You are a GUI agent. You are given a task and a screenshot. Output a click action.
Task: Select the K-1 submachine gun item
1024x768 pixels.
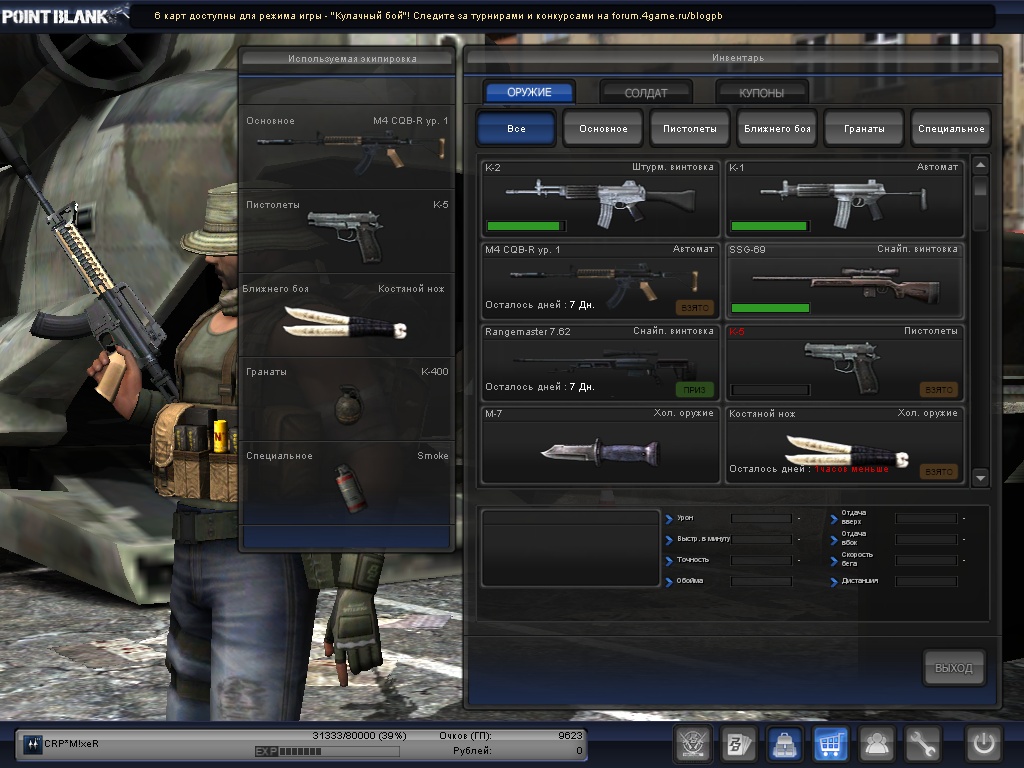[844, 199]
